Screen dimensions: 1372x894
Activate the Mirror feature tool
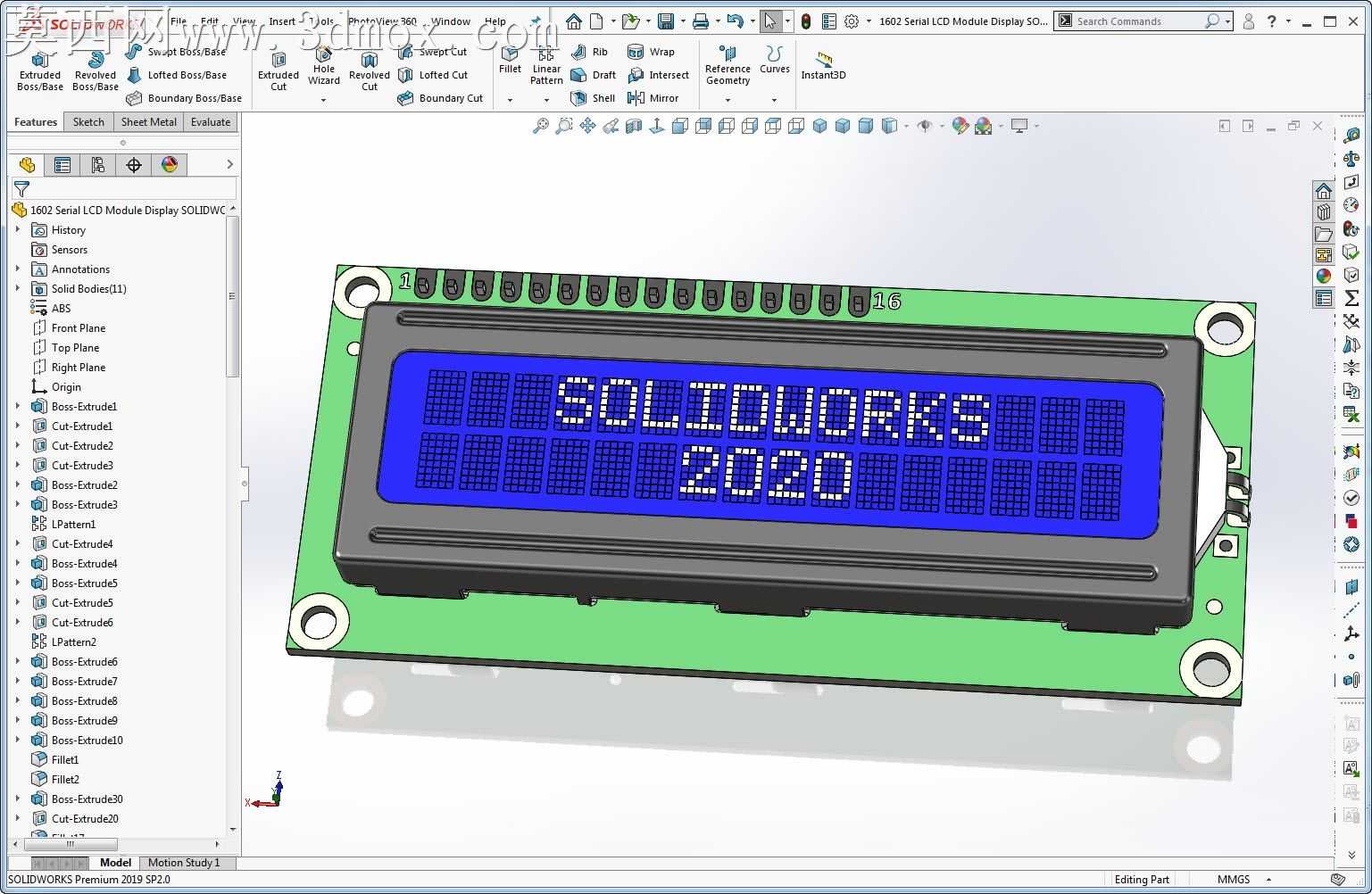pyautogui.click(x=653, y=98)
